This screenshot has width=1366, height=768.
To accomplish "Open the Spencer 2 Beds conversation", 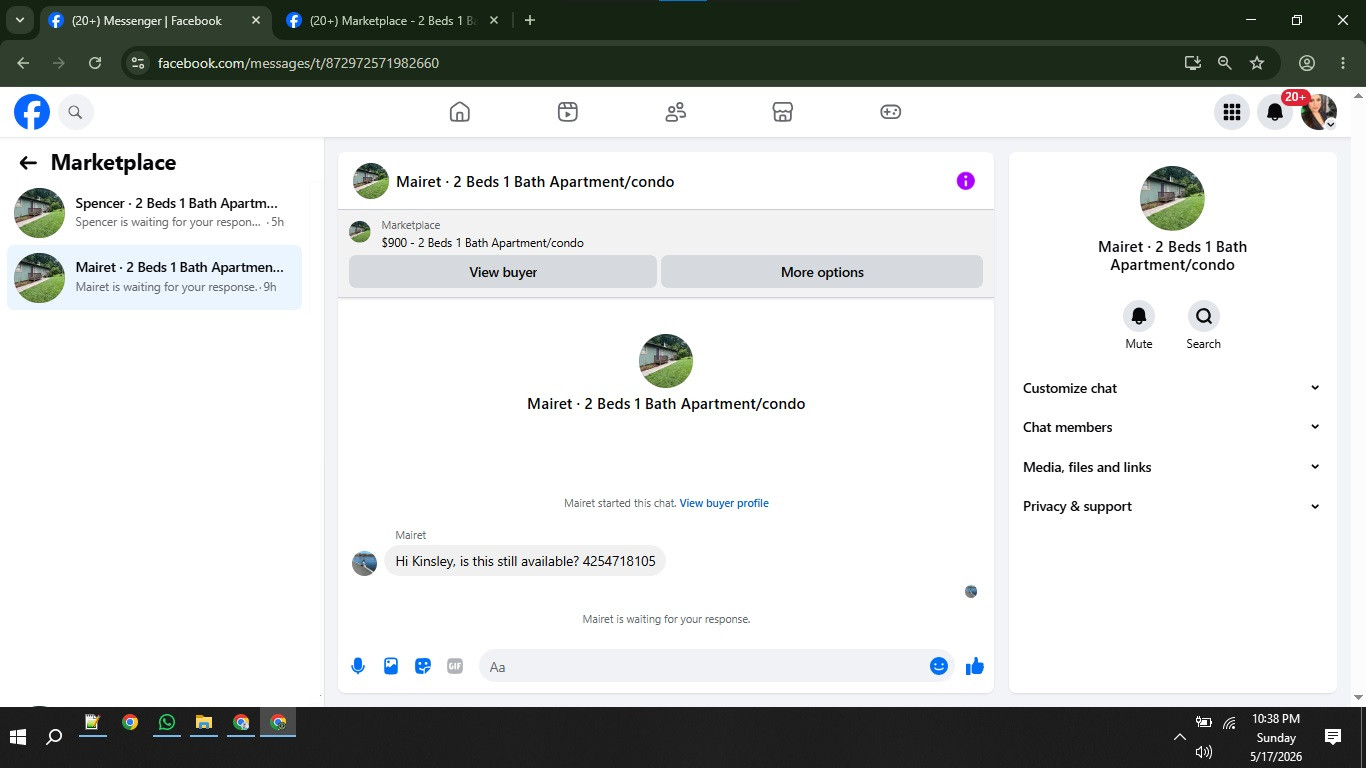I will 155,212.
